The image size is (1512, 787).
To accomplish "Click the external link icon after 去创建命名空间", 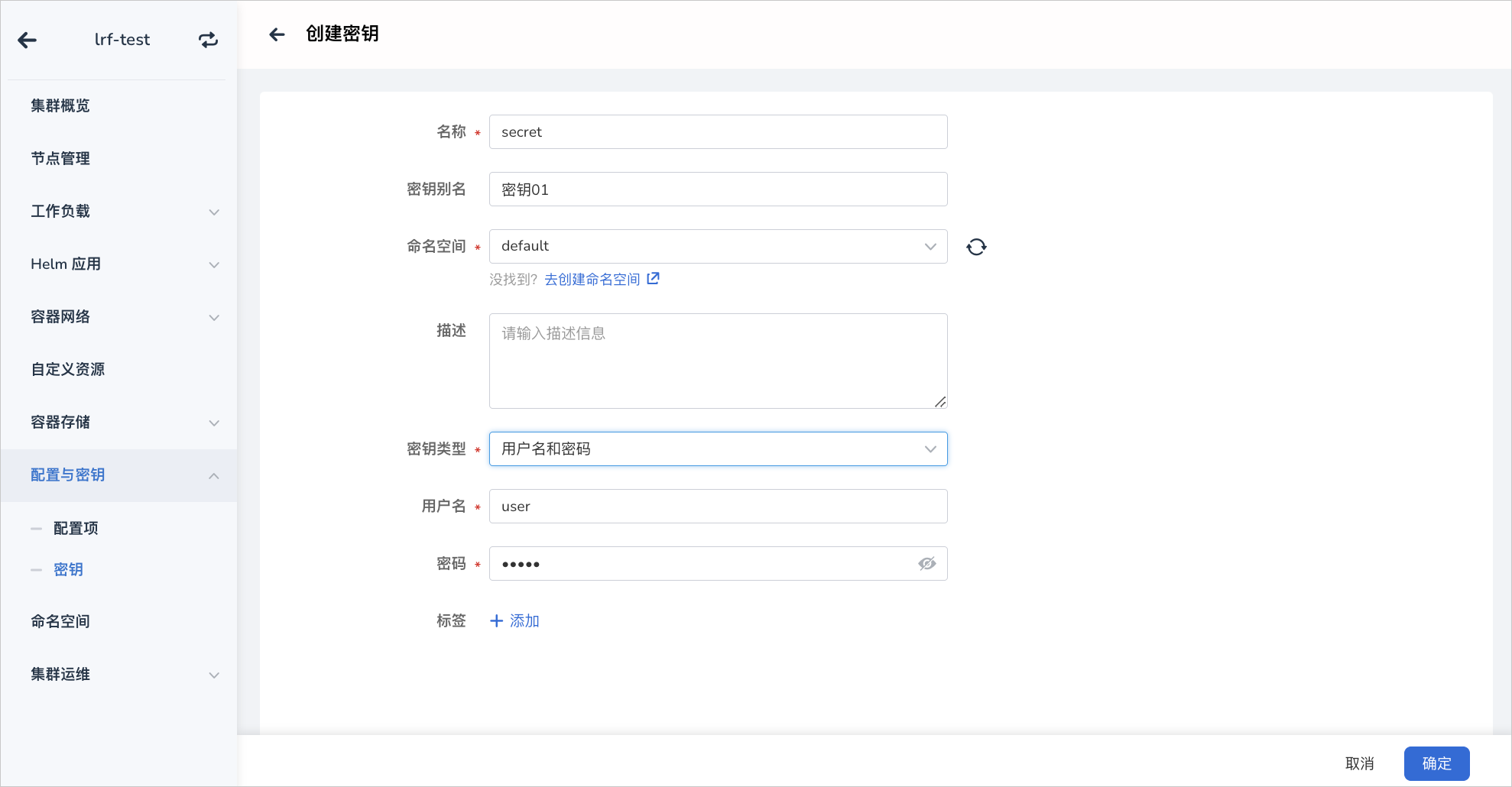I will [653, 279].
